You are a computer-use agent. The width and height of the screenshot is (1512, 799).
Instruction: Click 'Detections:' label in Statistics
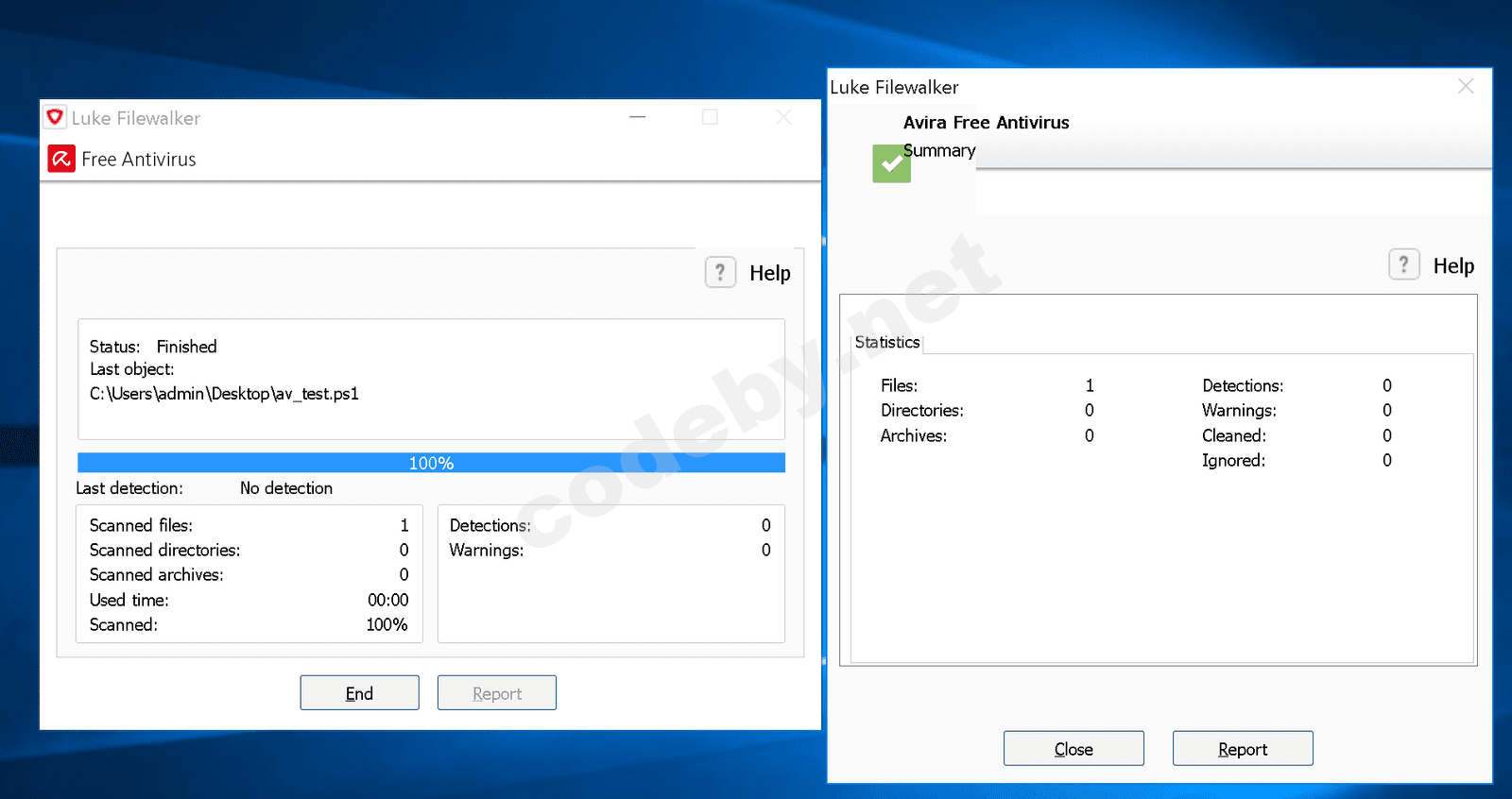pyautogui.click(x=1243, y=385)
